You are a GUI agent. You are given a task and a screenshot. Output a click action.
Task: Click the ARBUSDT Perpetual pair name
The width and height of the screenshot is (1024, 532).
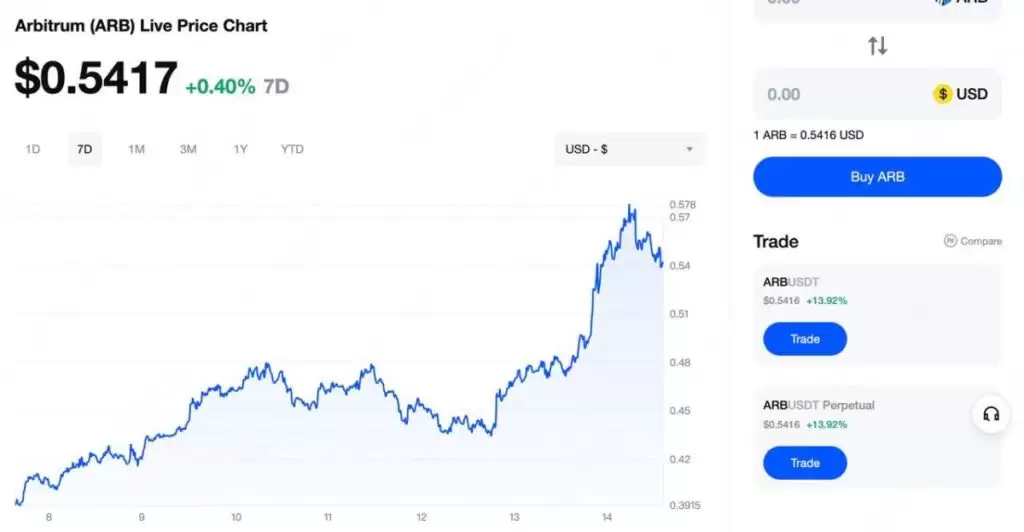click(818, 405)
